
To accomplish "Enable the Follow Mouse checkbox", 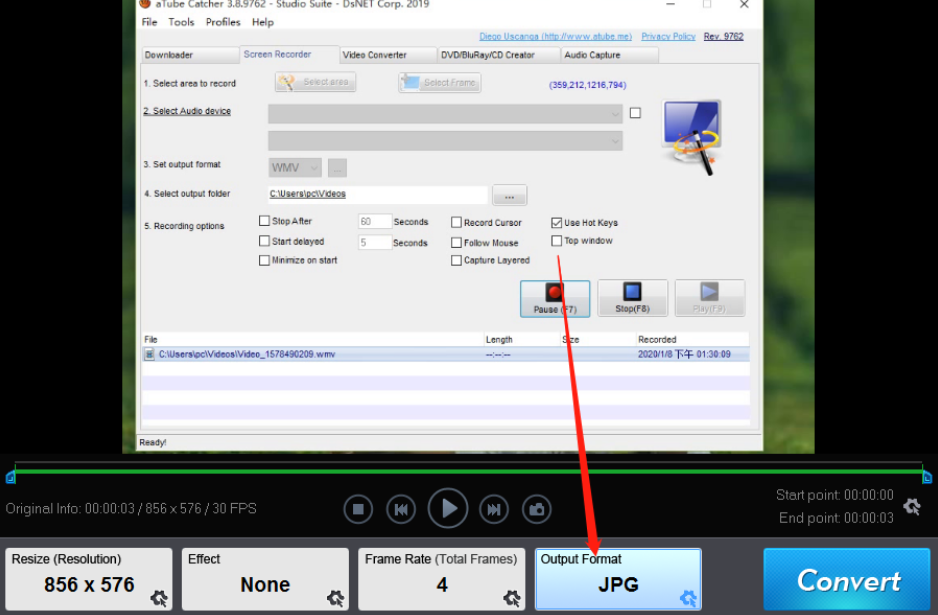I will [x=456, y=242].
